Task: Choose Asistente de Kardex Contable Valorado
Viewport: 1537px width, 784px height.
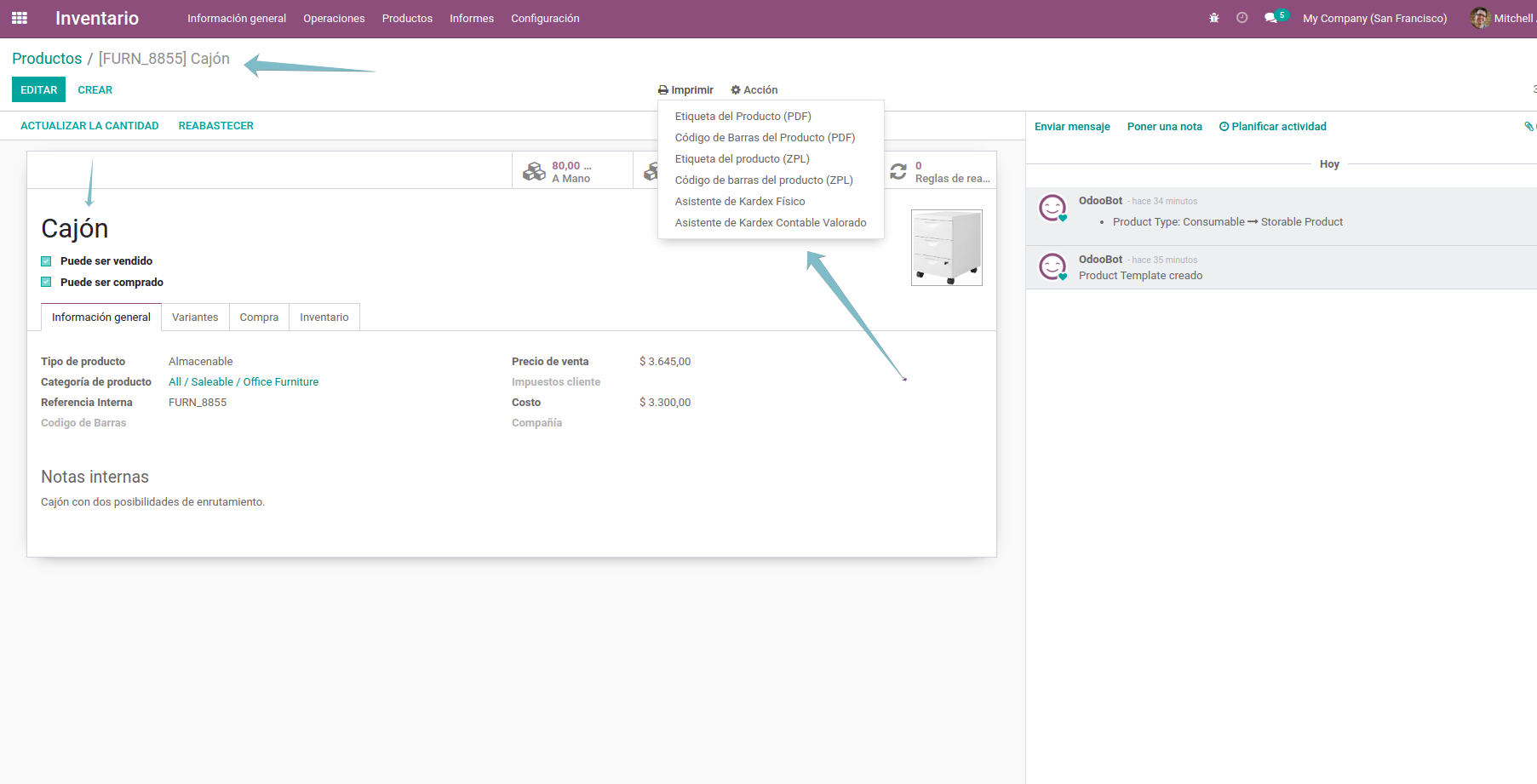Action: 771,223
